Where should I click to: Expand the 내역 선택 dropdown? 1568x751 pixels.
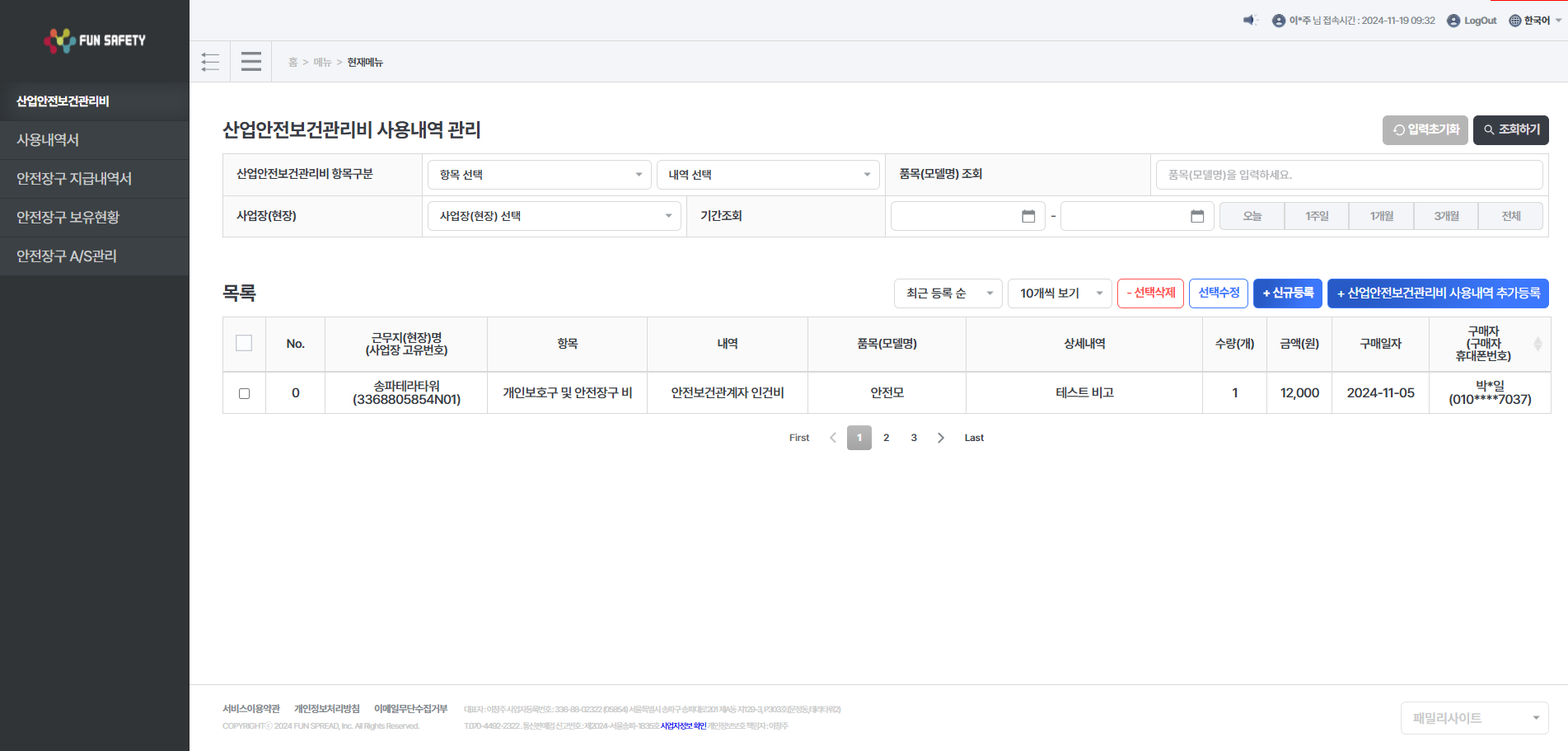768,175
